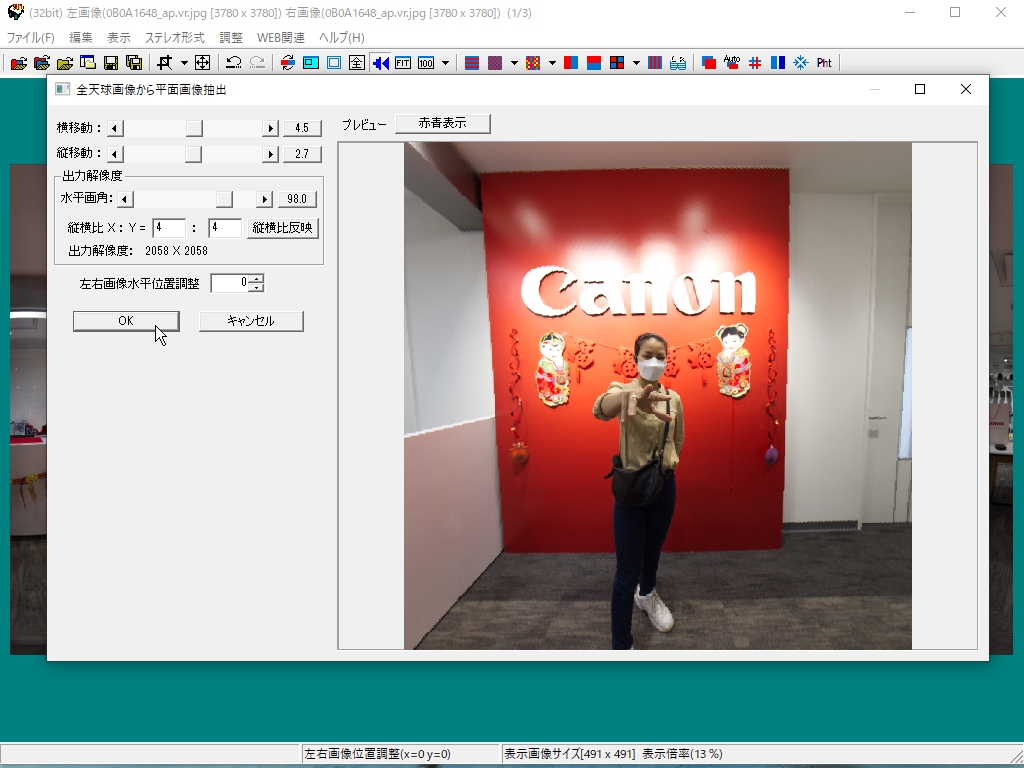Open the WEB関連 menu
This screenshot has height=768, width=1024.
(x=281, y=38)
